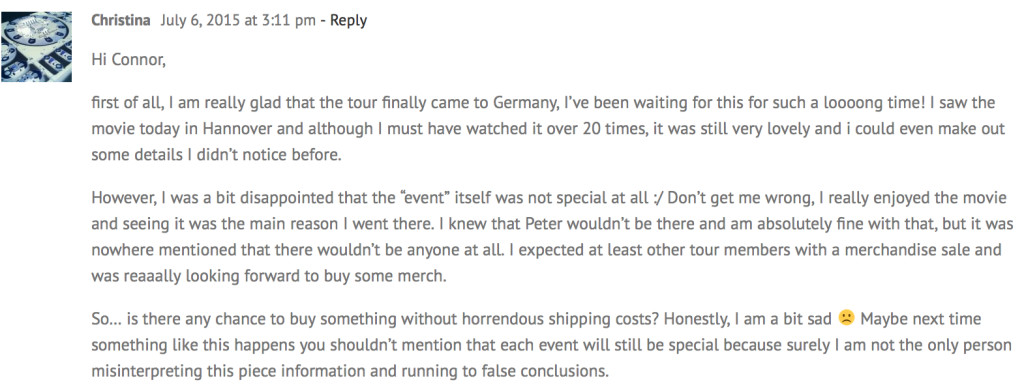This screenshot has height=389, width=1024.
Task: Click the commenter name Christina
Action: (121, 20)
